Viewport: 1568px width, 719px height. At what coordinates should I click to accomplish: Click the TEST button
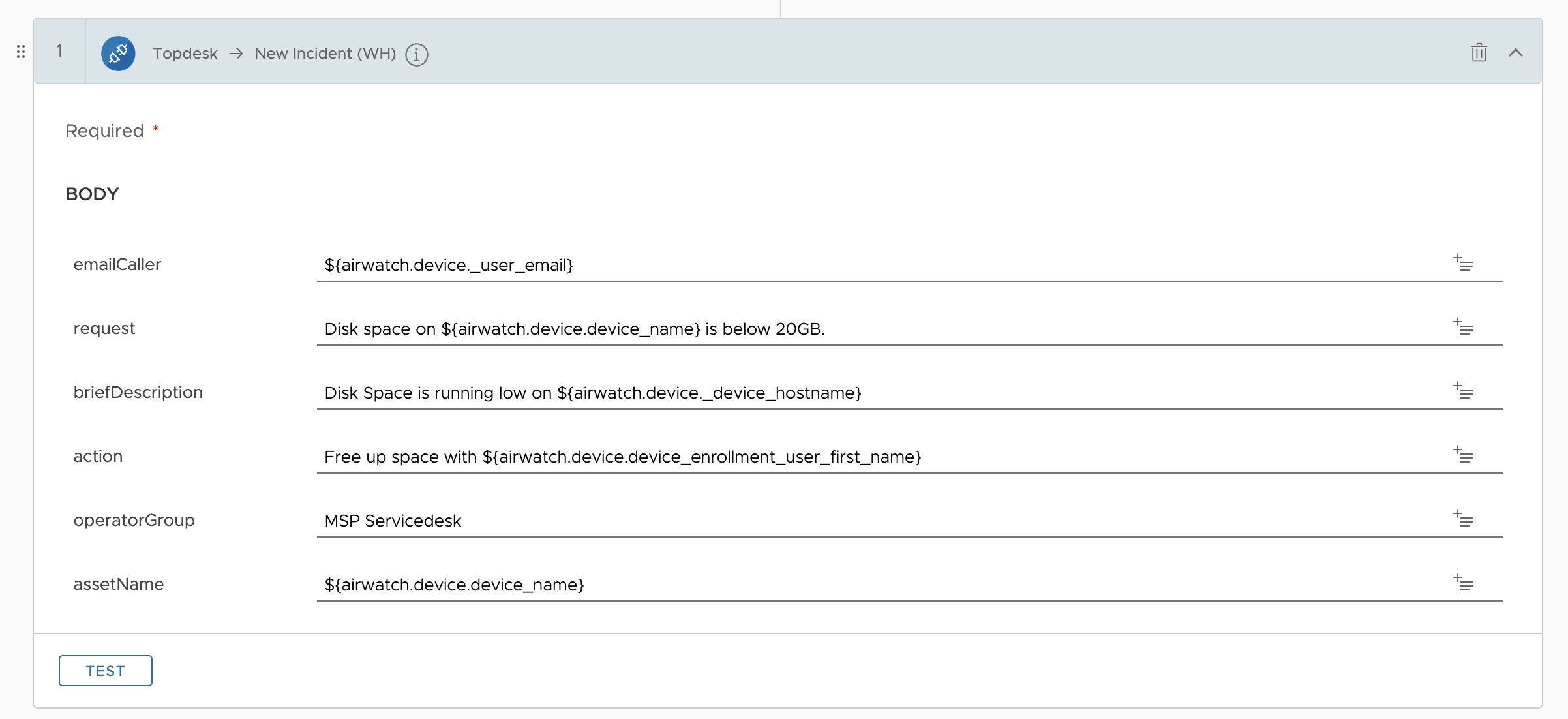105,670
